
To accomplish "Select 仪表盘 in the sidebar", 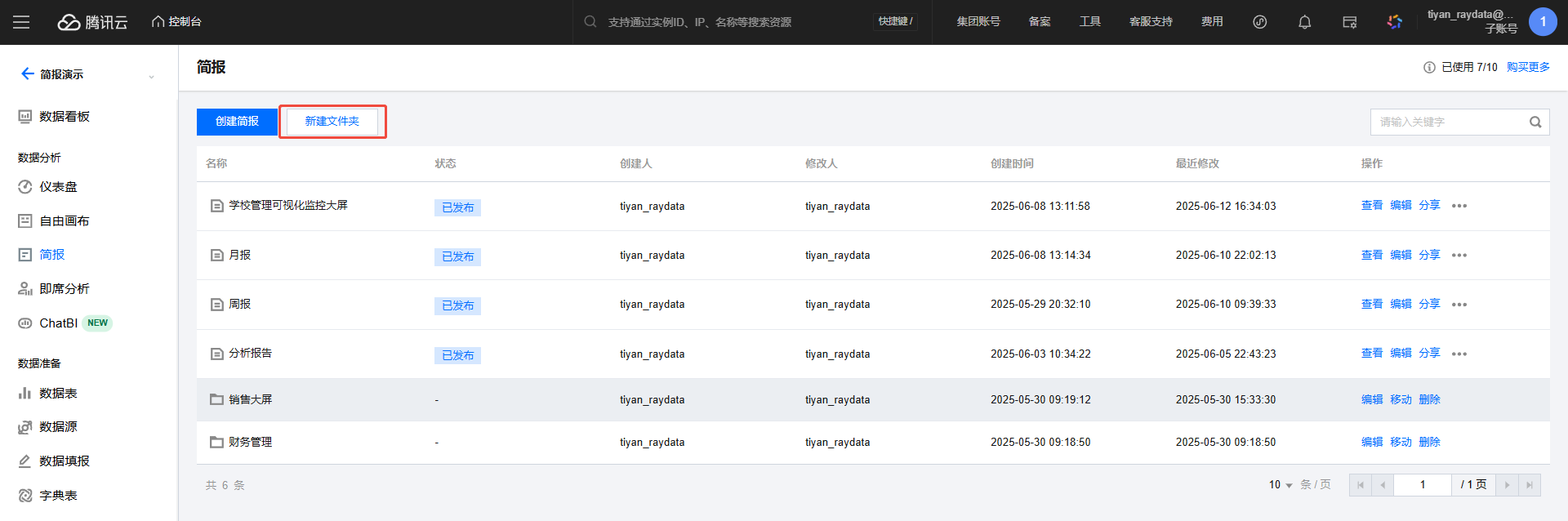I will click(58, 187).
